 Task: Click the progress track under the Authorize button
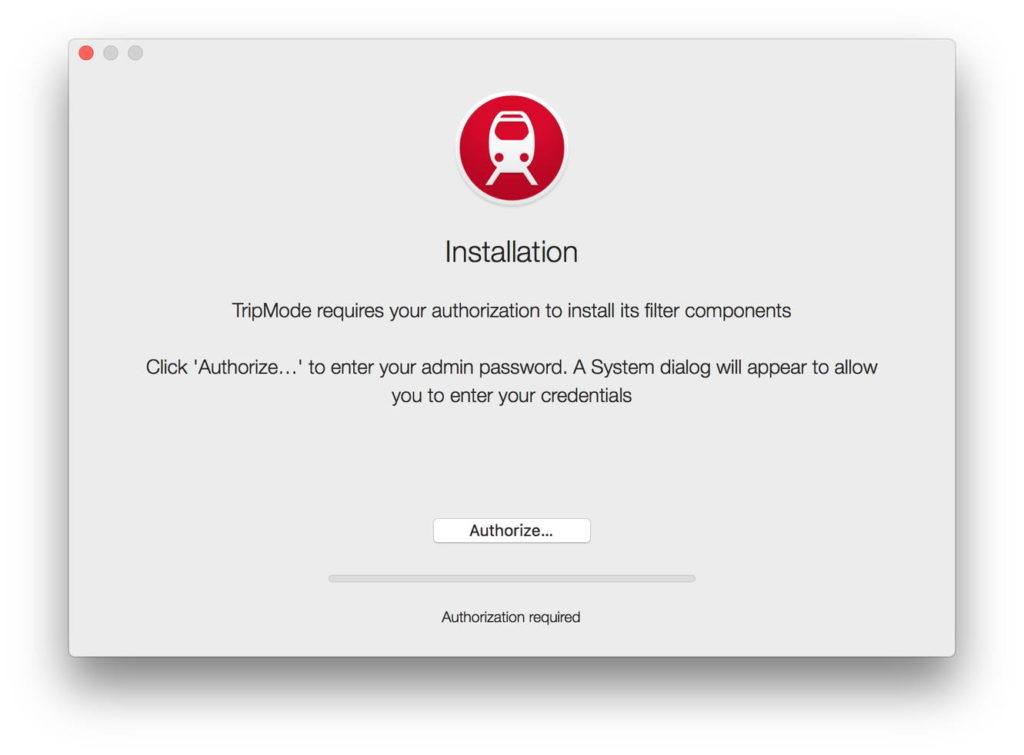[x=511, y=579]
